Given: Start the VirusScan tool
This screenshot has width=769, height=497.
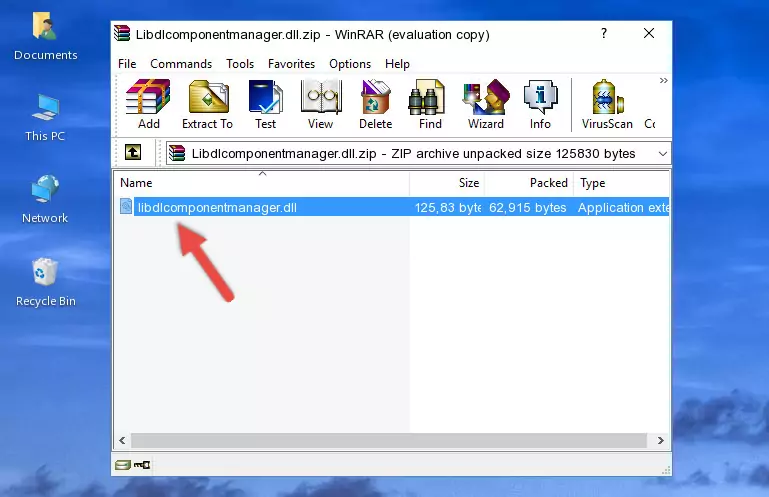Looking at the screenshot, I should [607, 105].
